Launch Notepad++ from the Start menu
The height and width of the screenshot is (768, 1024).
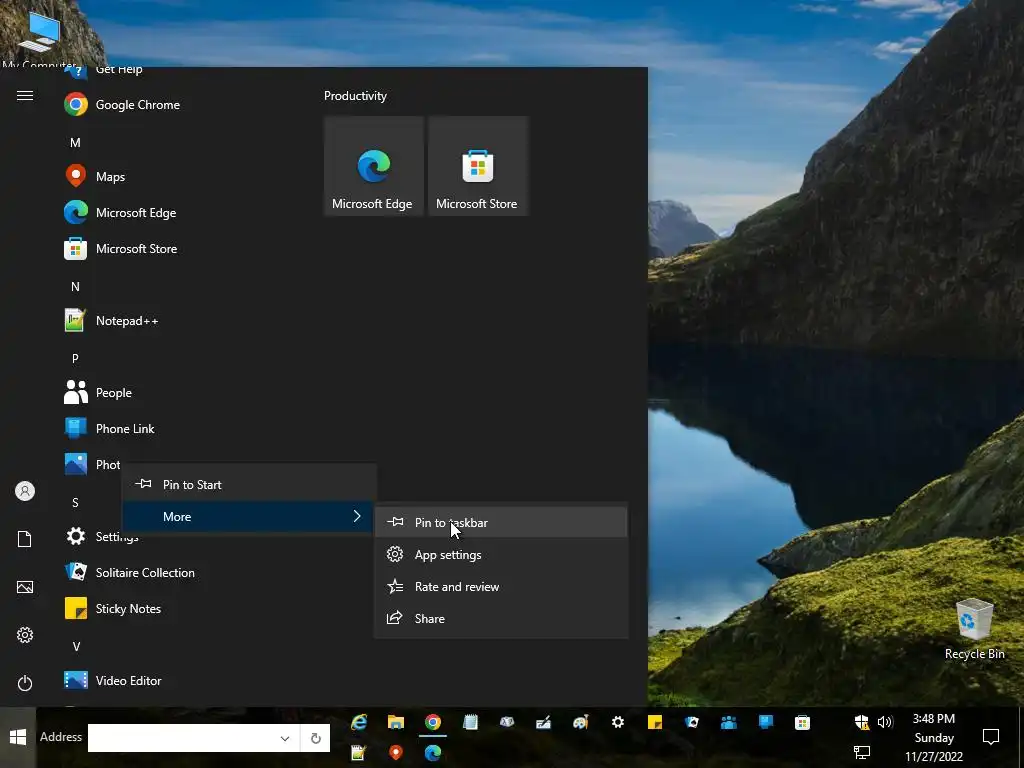pos(111,321)
